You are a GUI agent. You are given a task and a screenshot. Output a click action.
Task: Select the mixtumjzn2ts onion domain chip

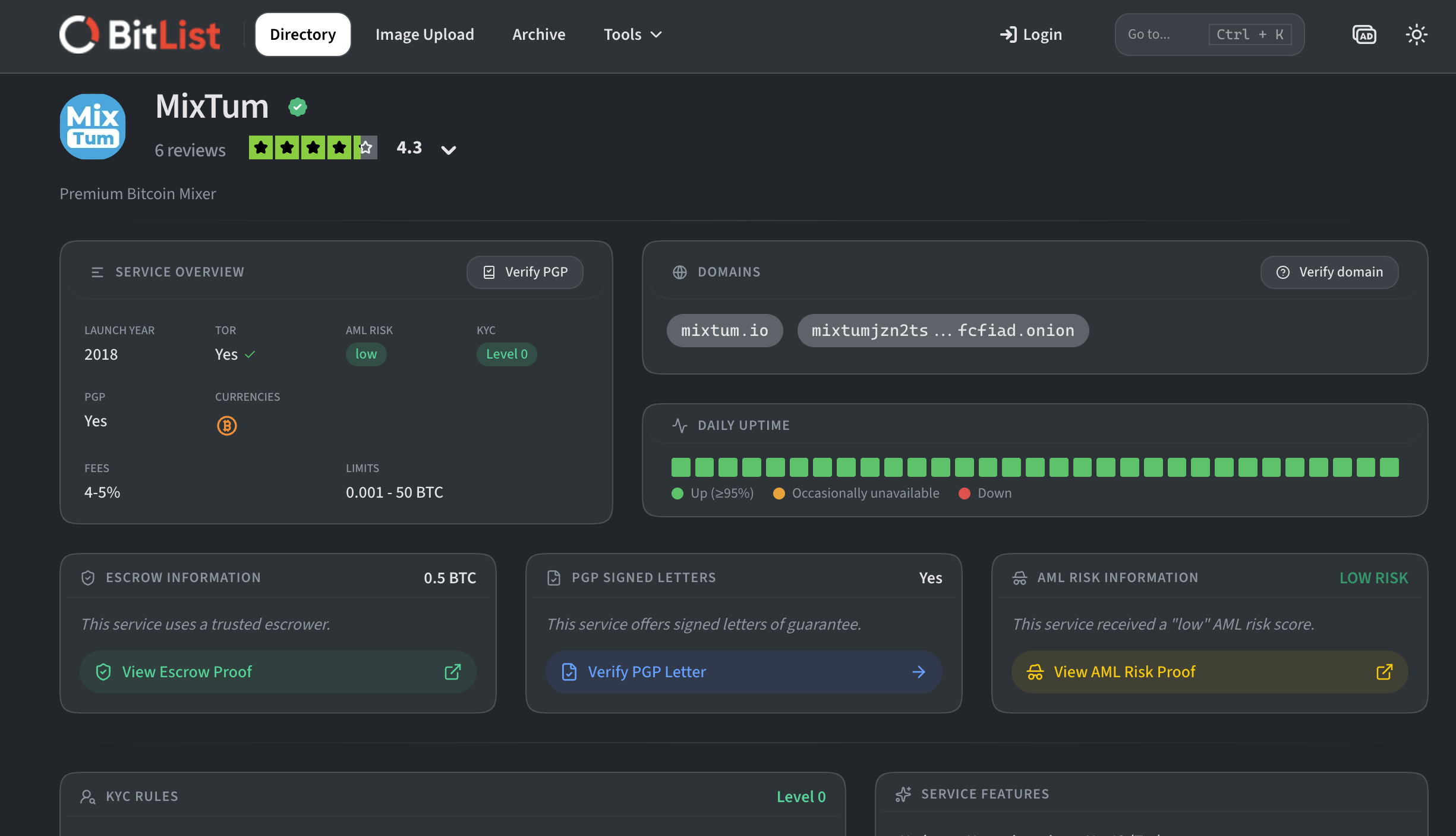point(943,331)
